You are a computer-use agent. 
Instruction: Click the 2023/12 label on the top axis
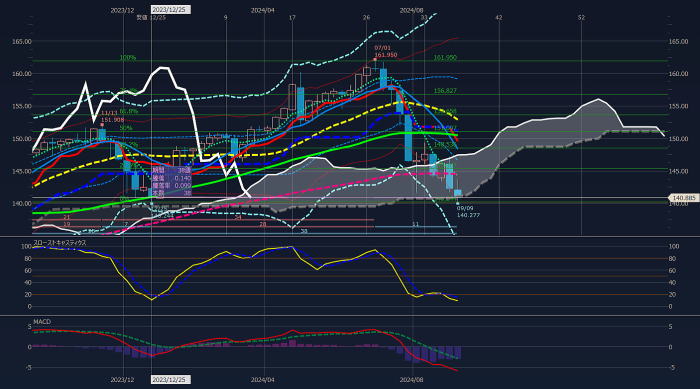click(x=122, y=10)
